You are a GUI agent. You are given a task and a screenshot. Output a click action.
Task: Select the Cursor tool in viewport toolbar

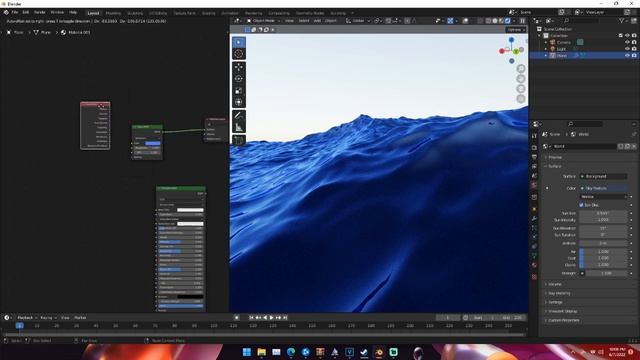(x=239, y=54)
